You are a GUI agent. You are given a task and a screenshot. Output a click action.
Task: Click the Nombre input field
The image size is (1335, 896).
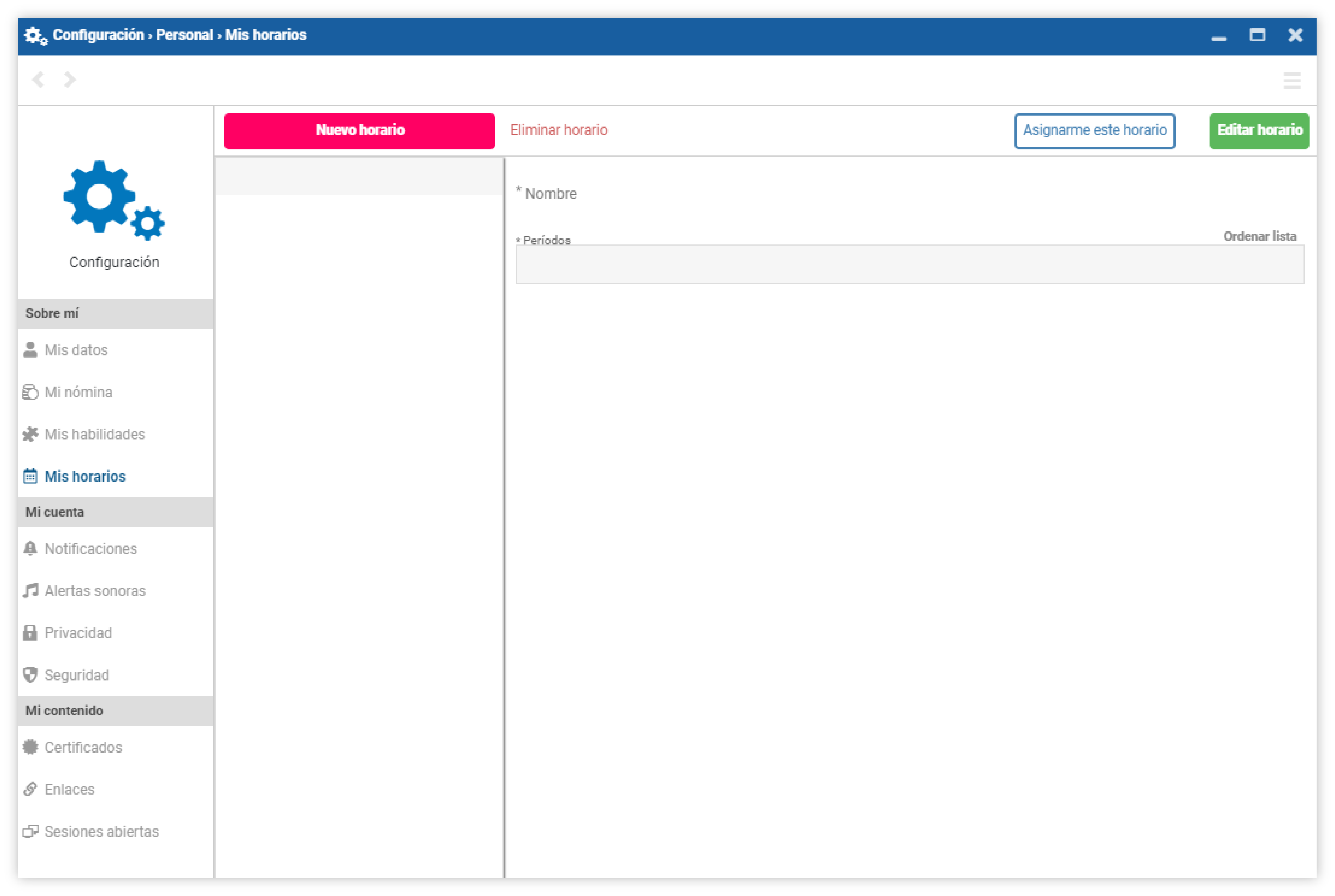pyautogui.click(x=909, y=194)
